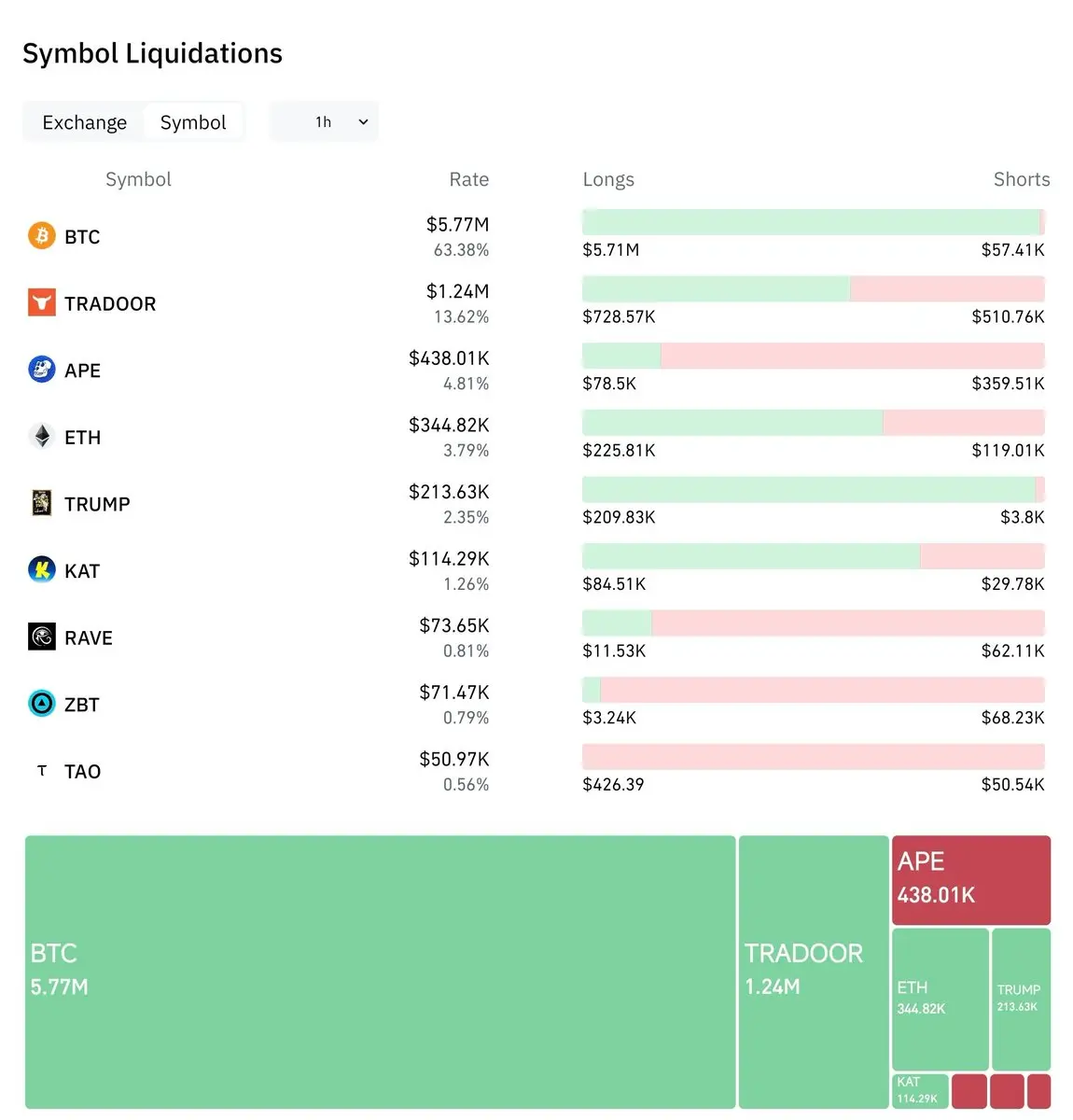Click the TRADOOR orange bull icon

(42, 302)
